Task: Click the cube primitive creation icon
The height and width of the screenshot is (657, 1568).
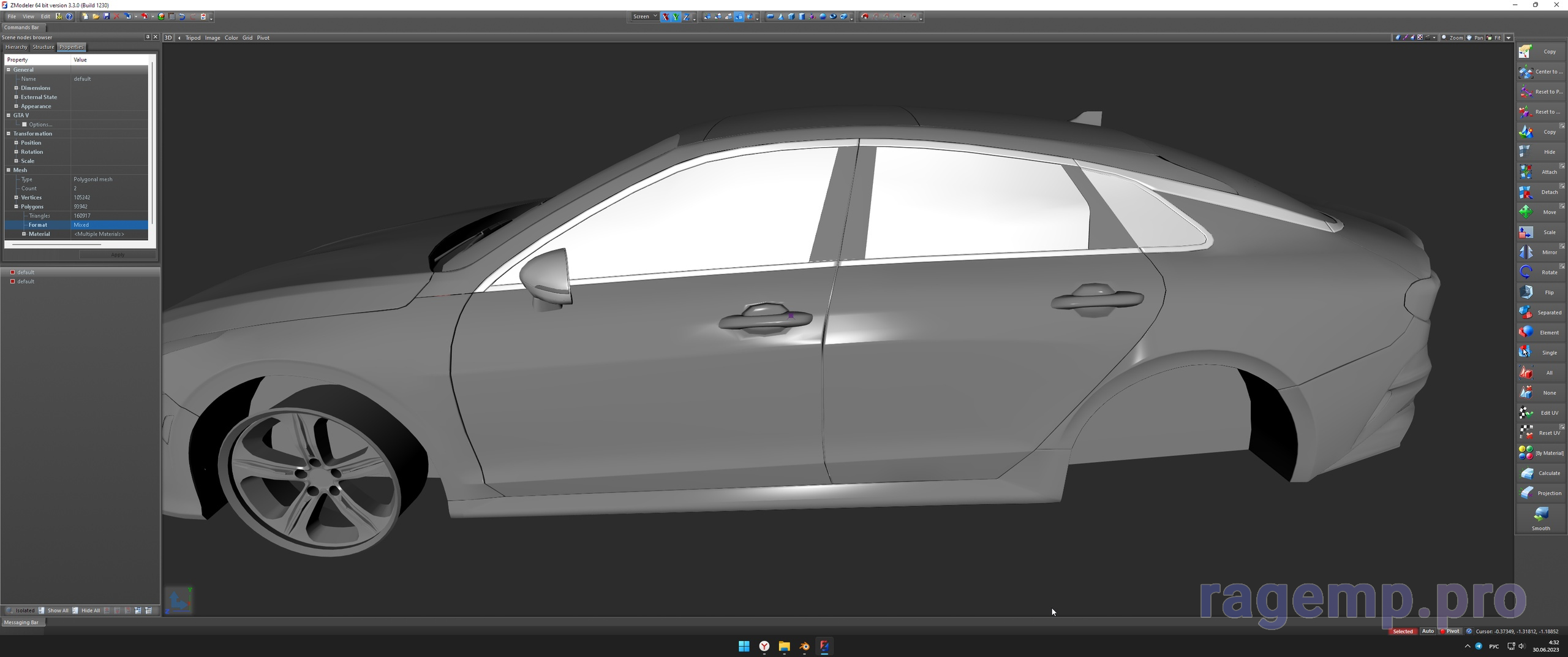Action: coord(791,17)
